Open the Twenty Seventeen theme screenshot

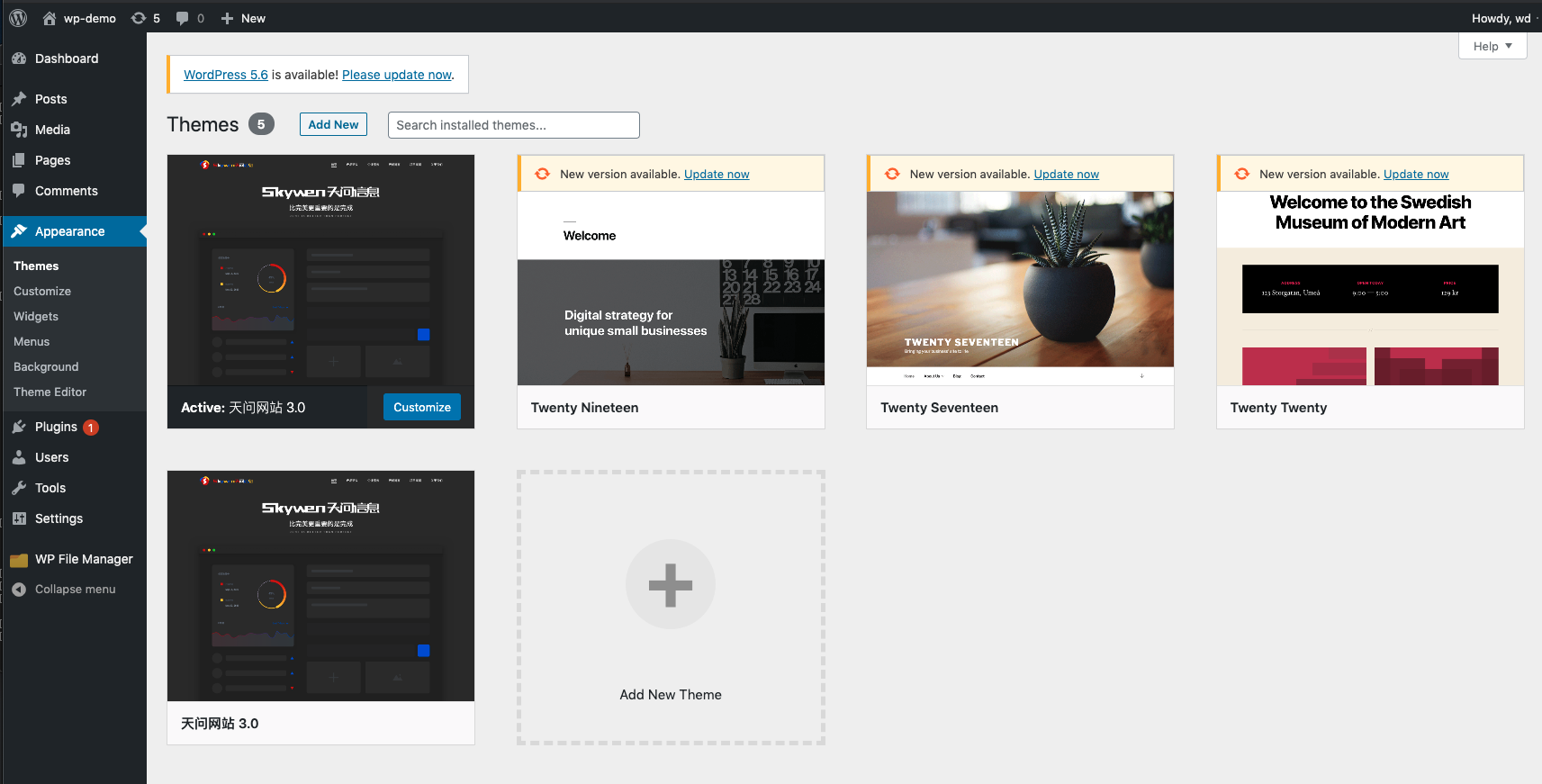1020,288
